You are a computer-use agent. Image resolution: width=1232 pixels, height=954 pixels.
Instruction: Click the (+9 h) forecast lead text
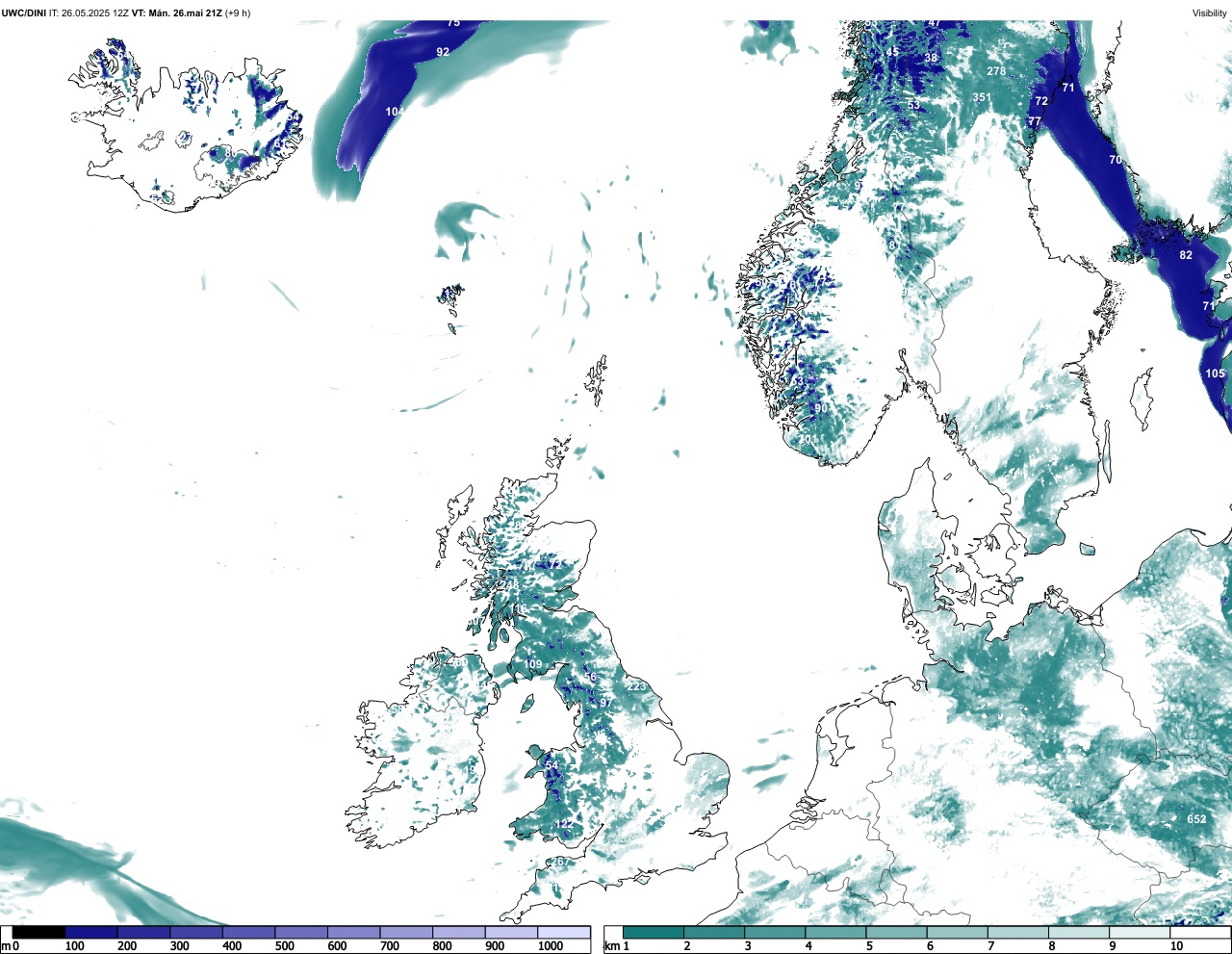click(238, 13)
